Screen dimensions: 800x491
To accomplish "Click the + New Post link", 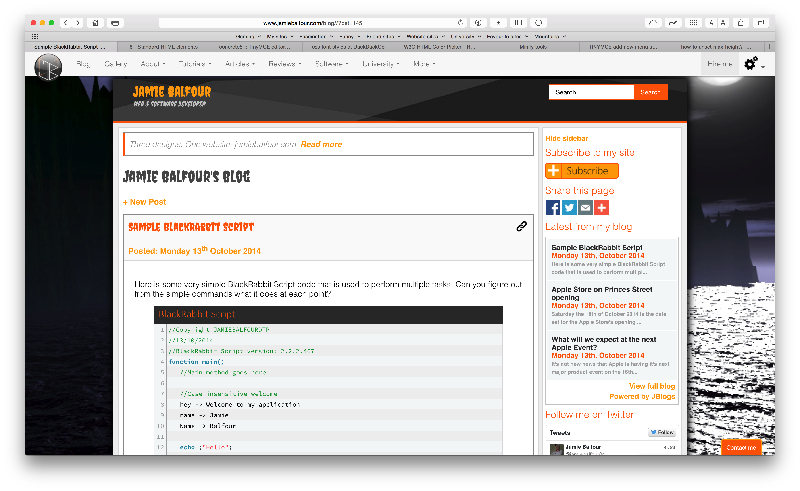I will (x=144, y=202).
